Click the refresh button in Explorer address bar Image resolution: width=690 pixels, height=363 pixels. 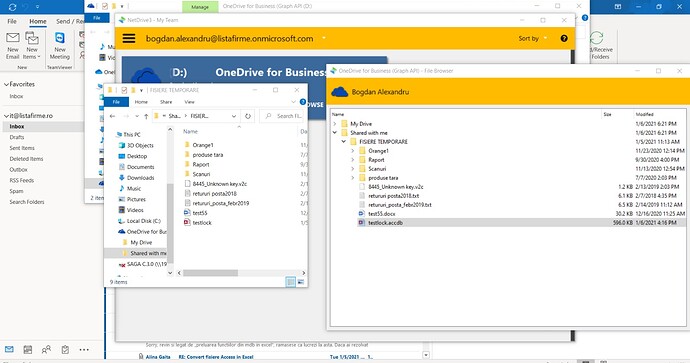click(x=248, y=116)
